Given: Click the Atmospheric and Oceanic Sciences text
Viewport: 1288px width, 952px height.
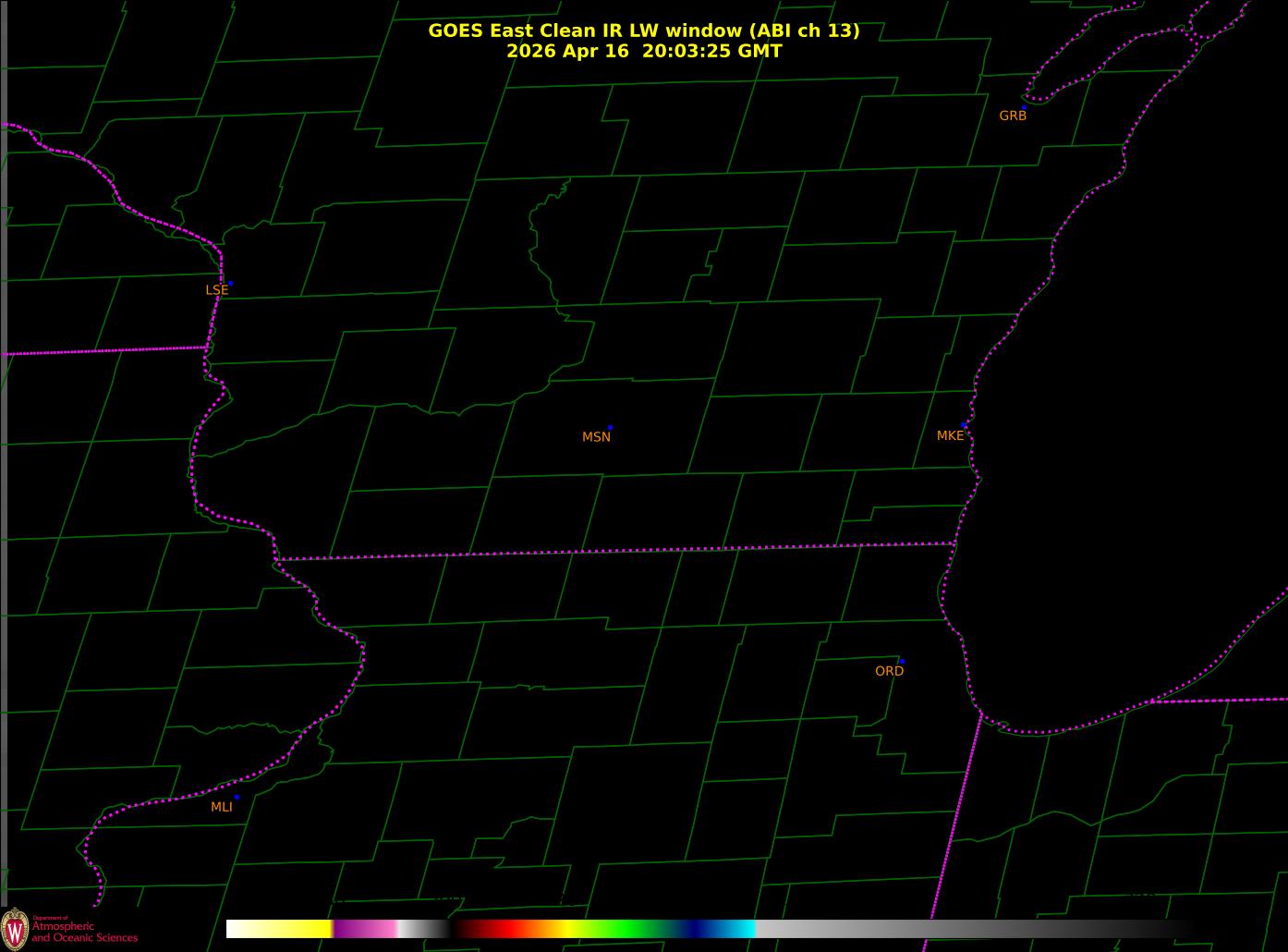Looking at the screenshot, I should pos(84,932).
